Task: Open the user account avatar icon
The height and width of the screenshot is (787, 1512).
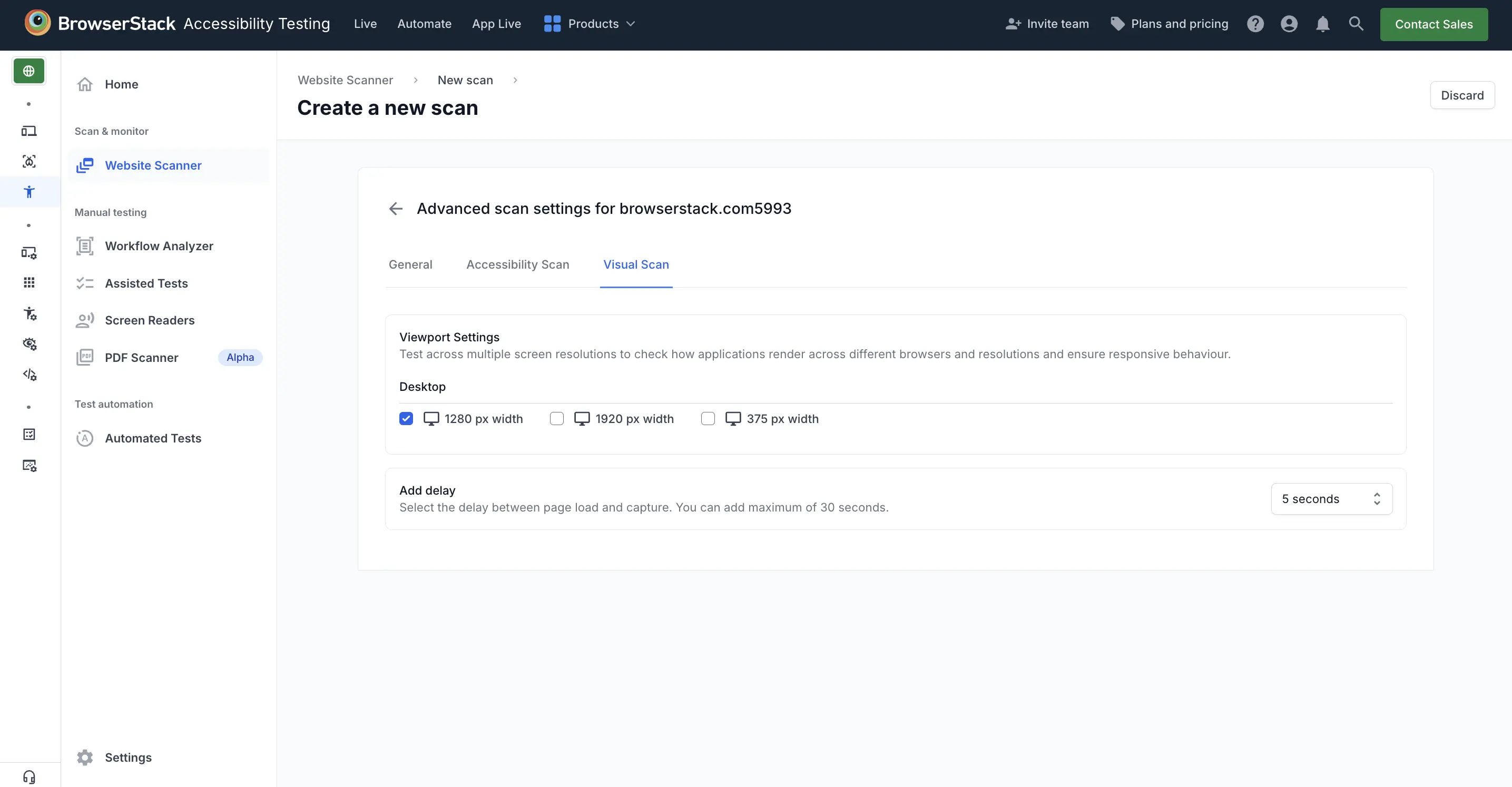Action: [x=1289, y=24]
